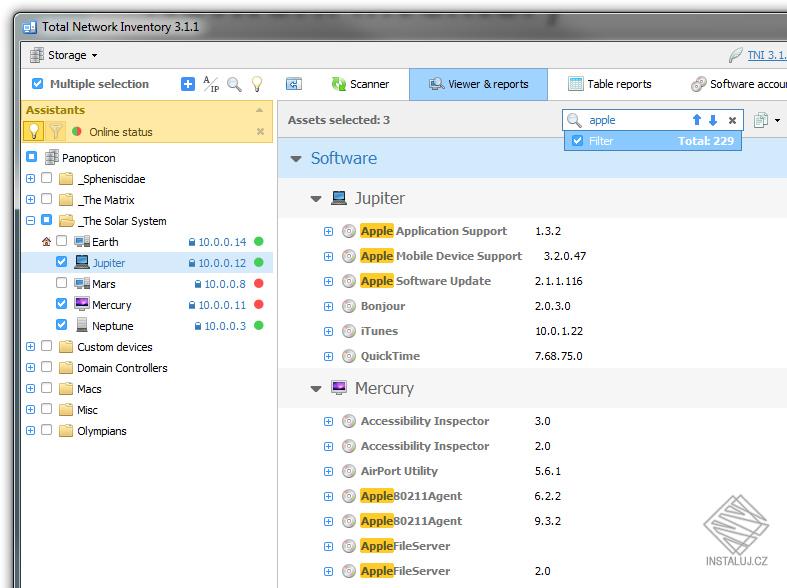Check the _Spheniscidae folder checkbox
This screenshot has height=588, width=787.
point(46,178)
